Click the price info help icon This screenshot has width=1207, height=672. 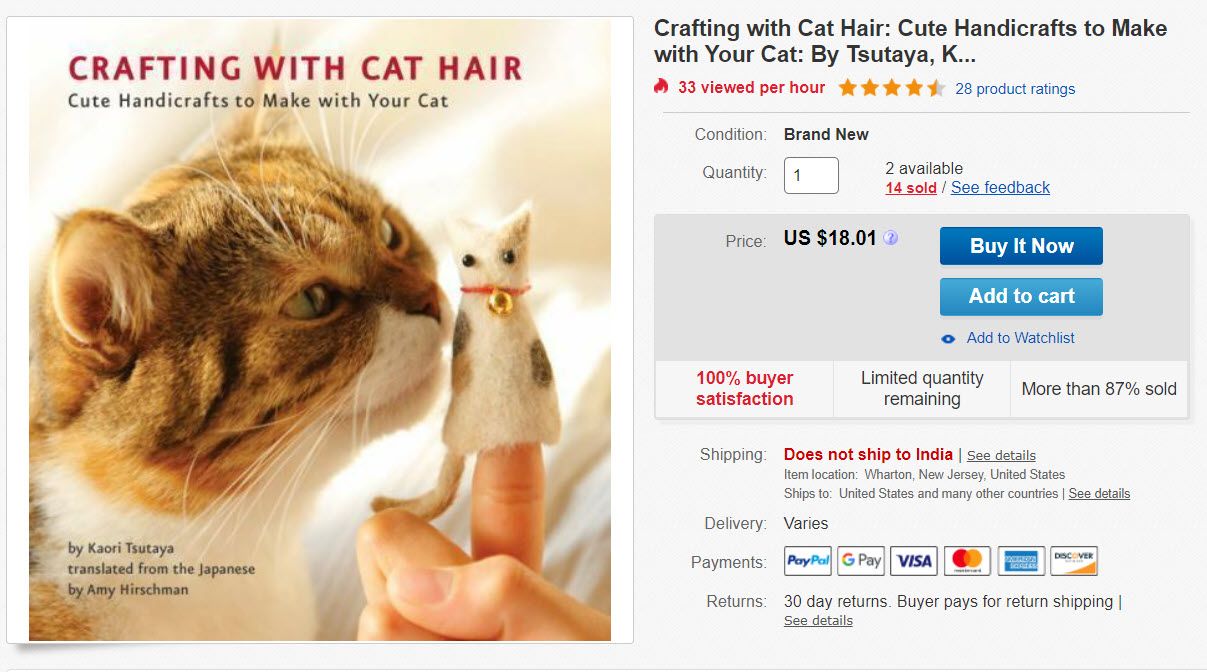[x=891, y=238]
